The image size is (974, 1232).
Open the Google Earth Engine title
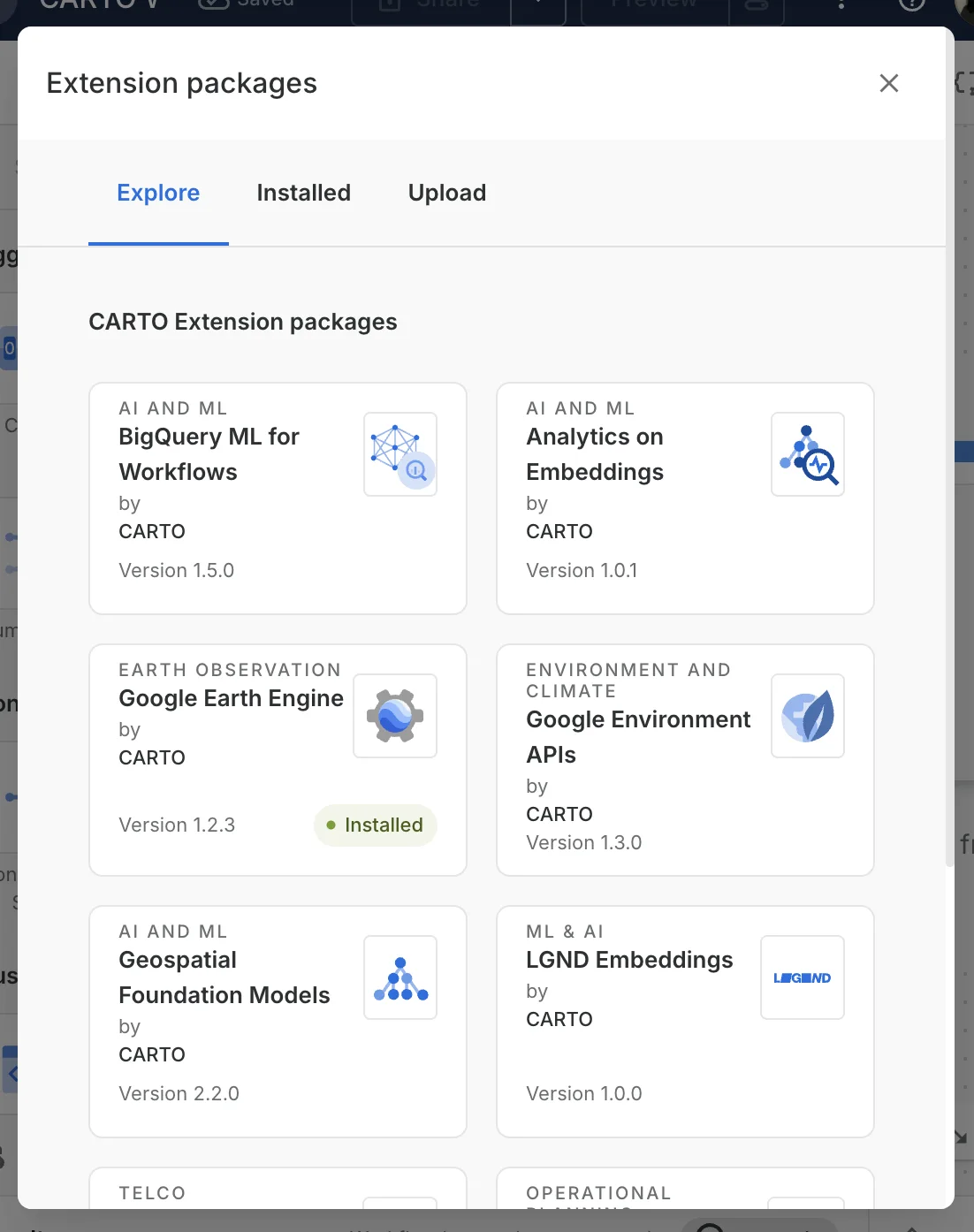pos(231,698)
